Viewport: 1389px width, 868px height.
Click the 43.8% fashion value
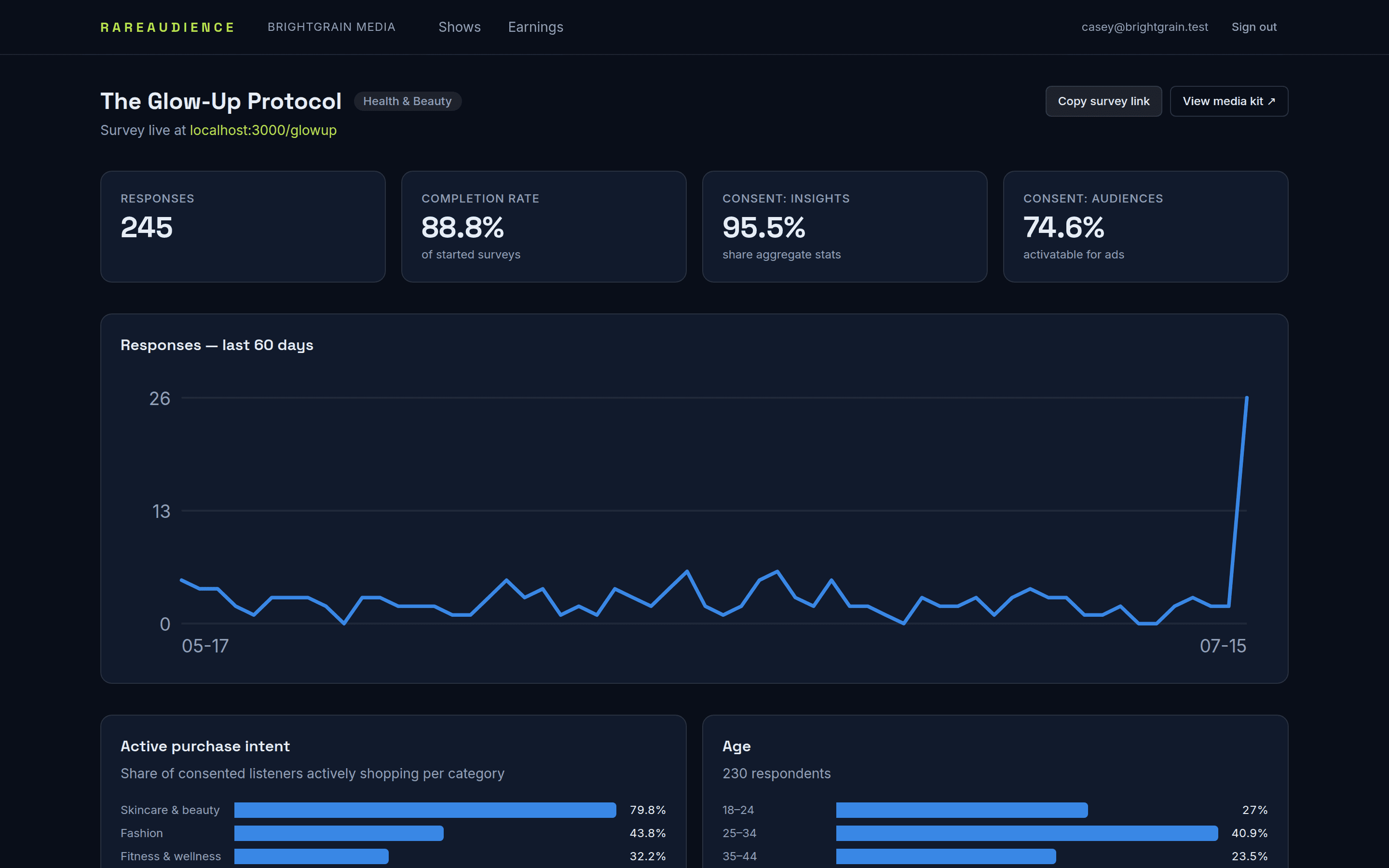(x=647, y=833)
